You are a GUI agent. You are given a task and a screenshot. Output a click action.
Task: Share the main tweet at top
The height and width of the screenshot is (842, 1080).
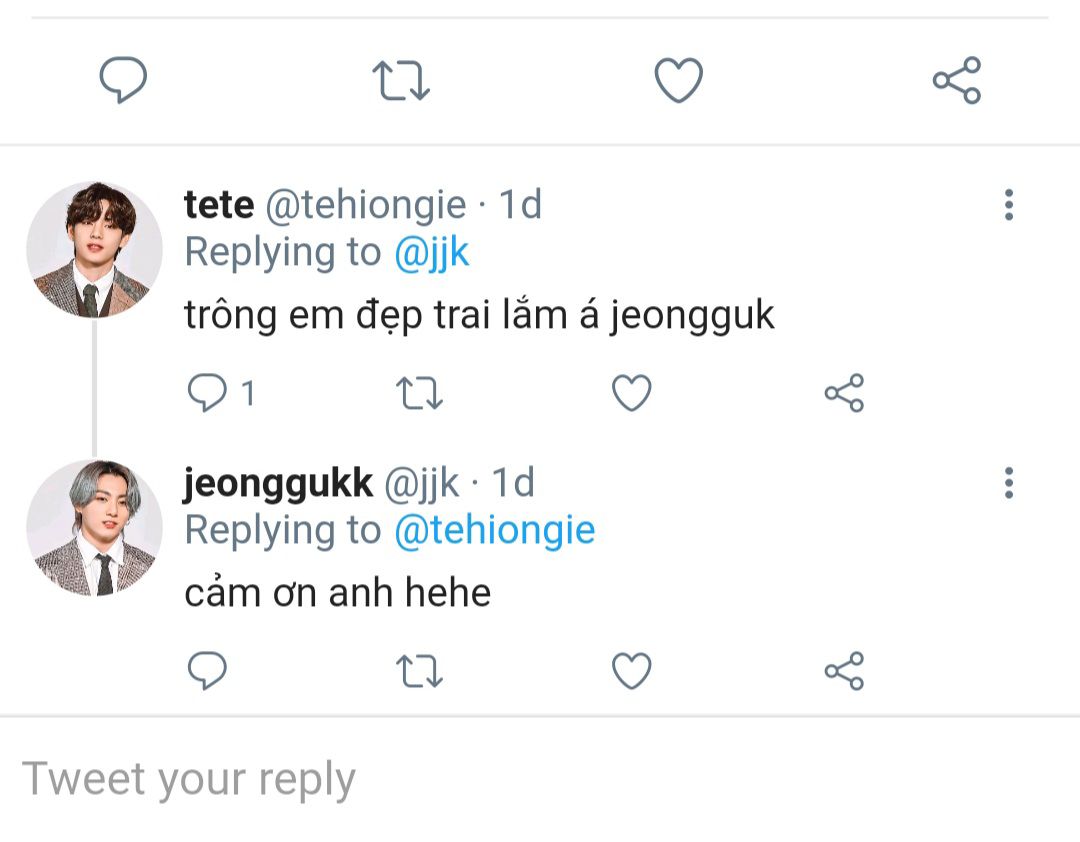click(956, 81)
